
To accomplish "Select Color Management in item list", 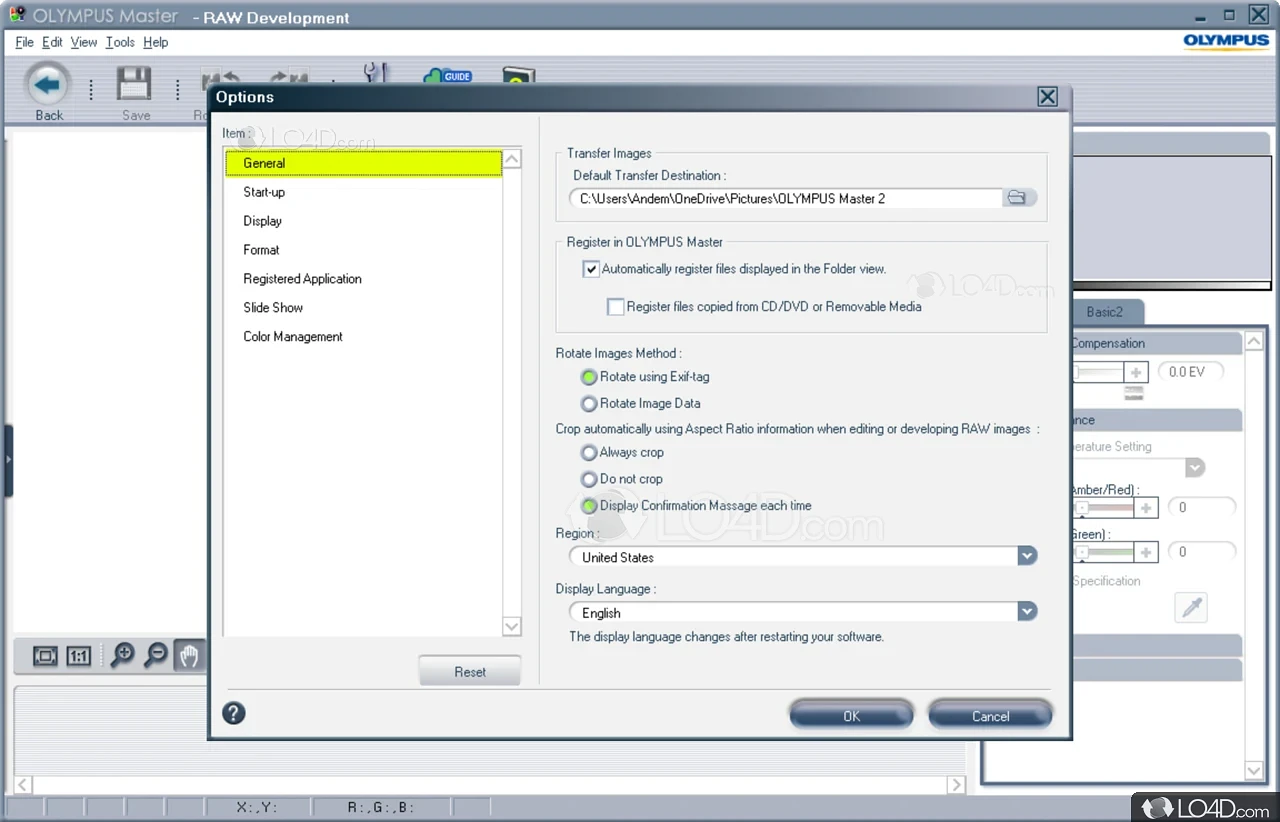I will [x=293, y=337].
